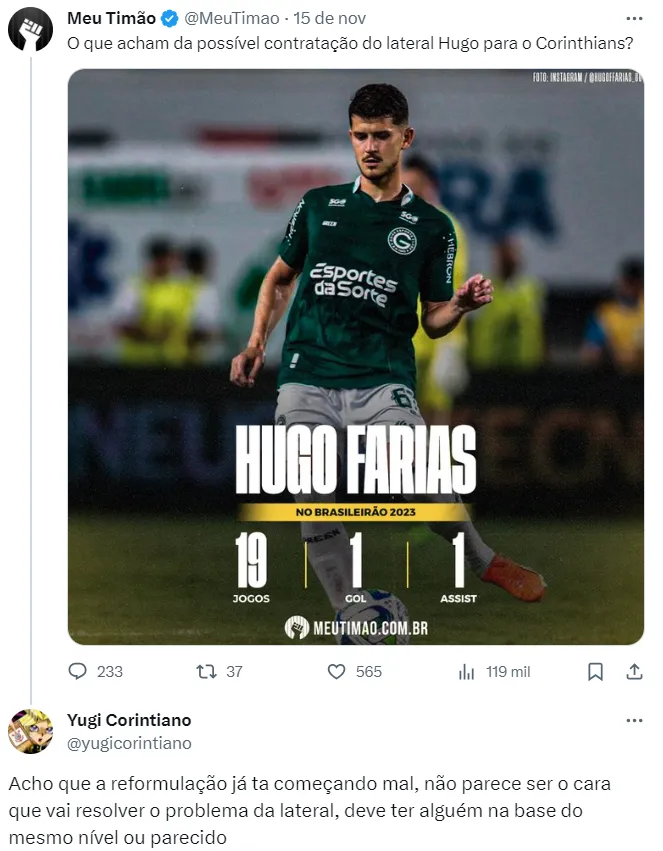Click Yugi Corintiano display name
This screenshot has width=663, height=851.
click(129, 720)
